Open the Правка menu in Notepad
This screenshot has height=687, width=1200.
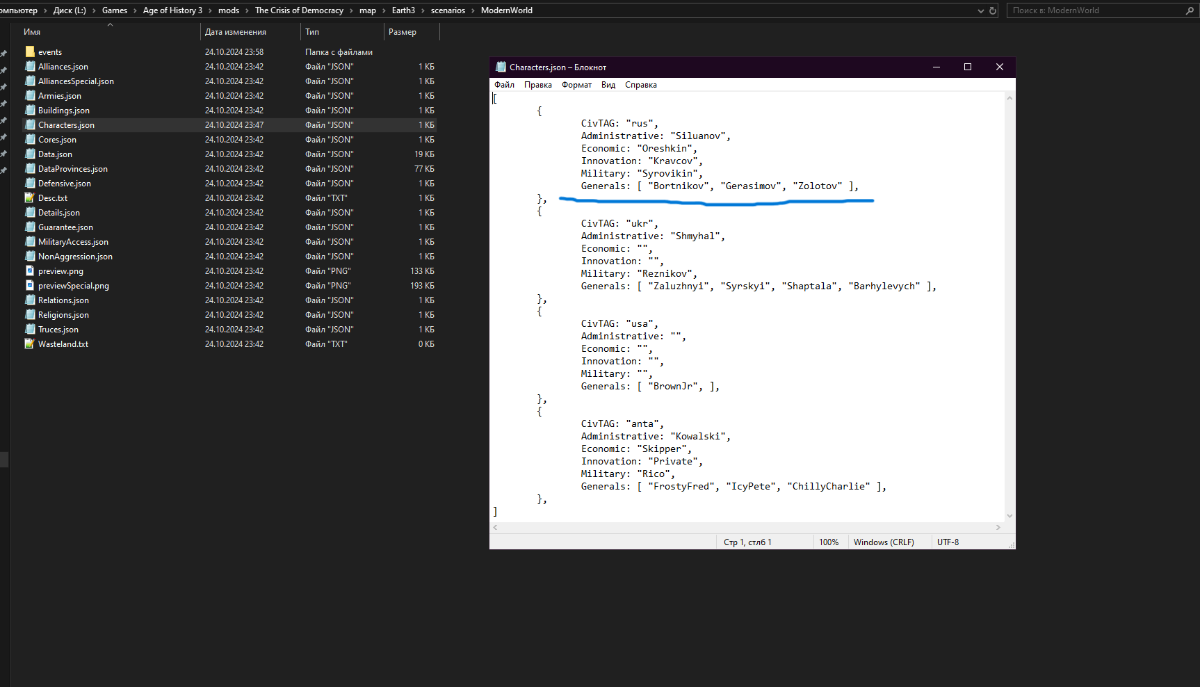[538, 85]
